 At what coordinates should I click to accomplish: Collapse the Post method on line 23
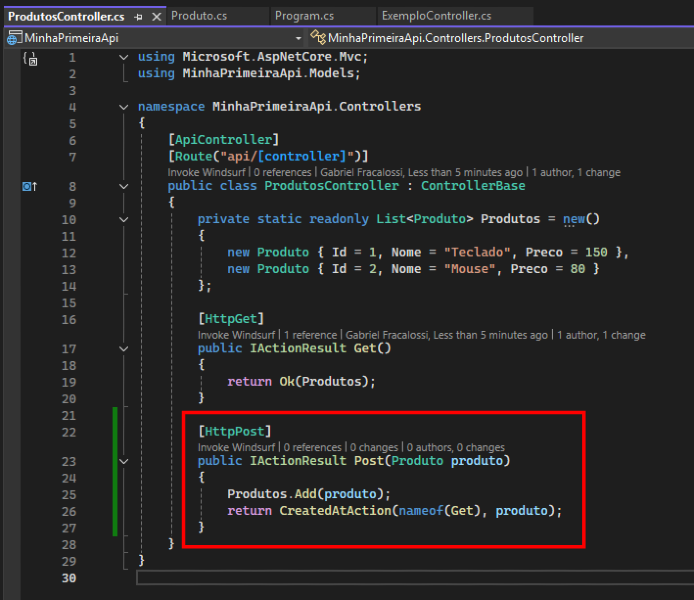123,462
